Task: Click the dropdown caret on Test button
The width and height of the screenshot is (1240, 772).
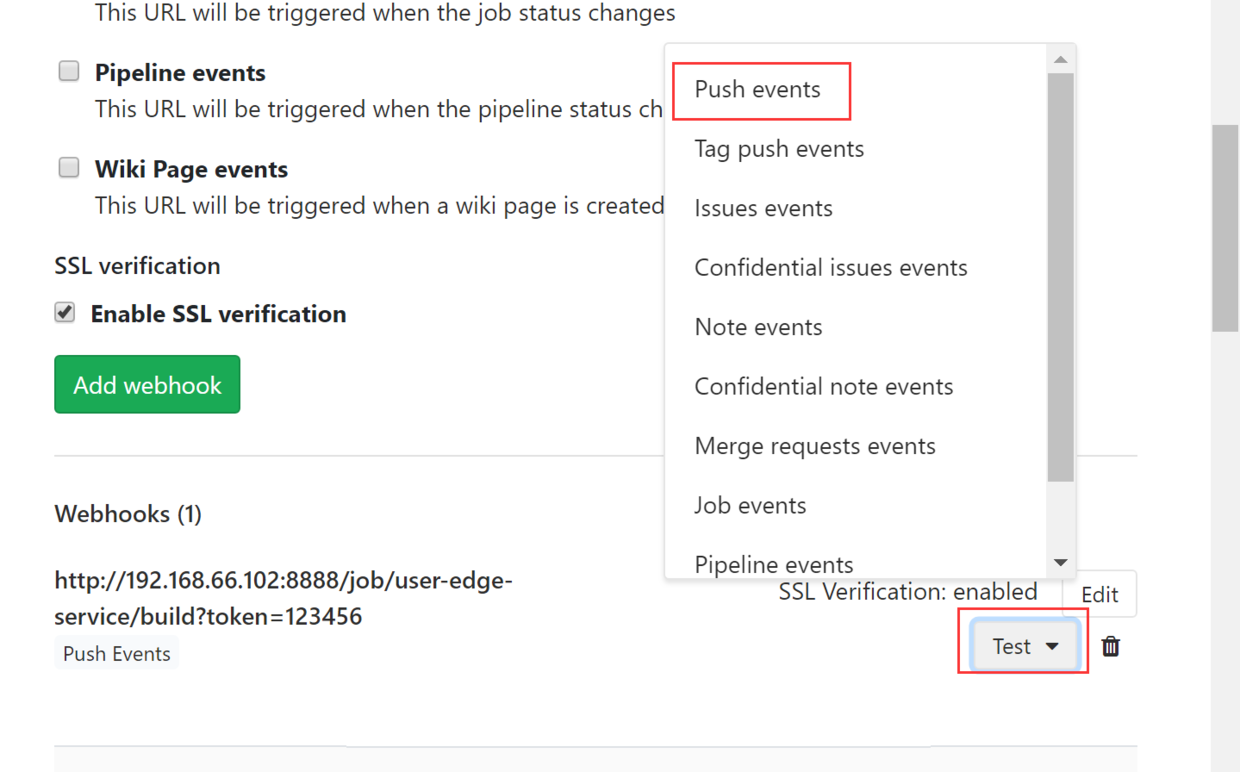Action: pyautogui.click(x=1052, y=646)
